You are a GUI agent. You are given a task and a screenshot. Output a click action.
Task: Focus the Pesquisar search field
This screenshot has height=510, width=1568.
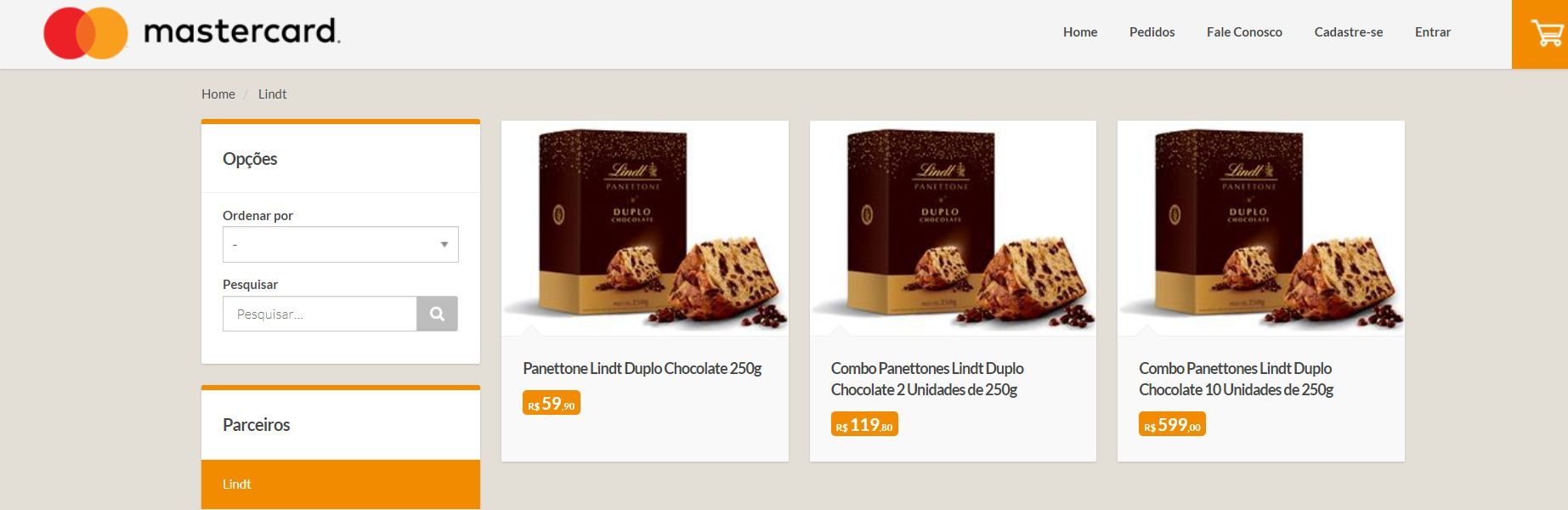[320, 314]
